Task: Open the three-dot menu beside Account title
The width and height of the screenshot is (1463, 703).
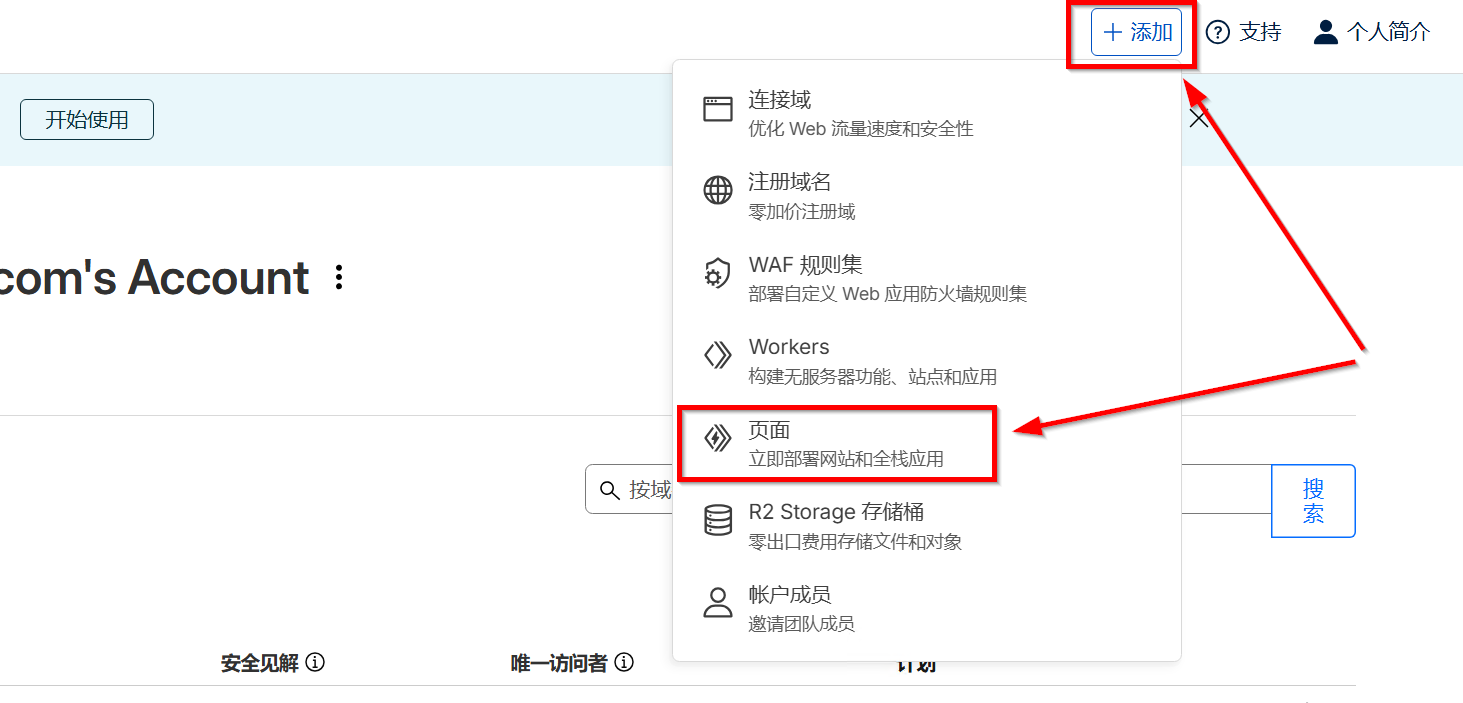Action: pyautogui.click(x=340, y=277)
